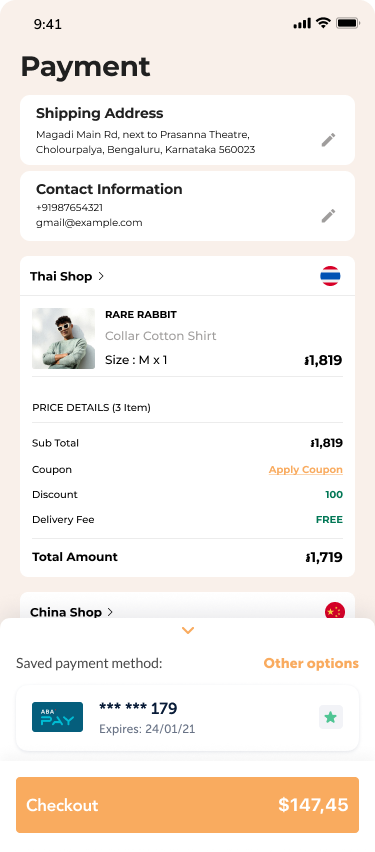Click the Apply Coupon link
Image resolution: width=375 pixels, height=852 pixels.
pyautogui.click(x=305, y=469)
